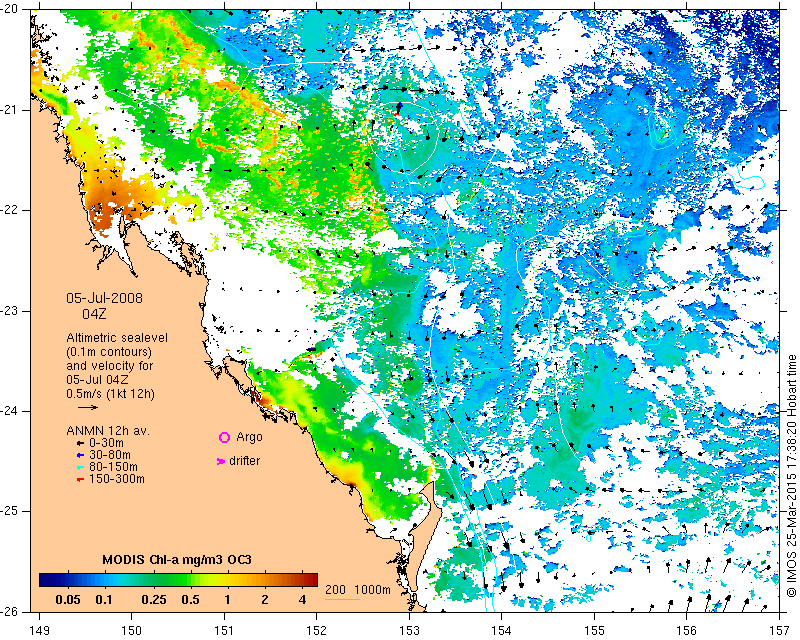Viewport: 800px width, 640px height.
Task: Select the yellow colorbar region above label 1
Action: [227, 580]
